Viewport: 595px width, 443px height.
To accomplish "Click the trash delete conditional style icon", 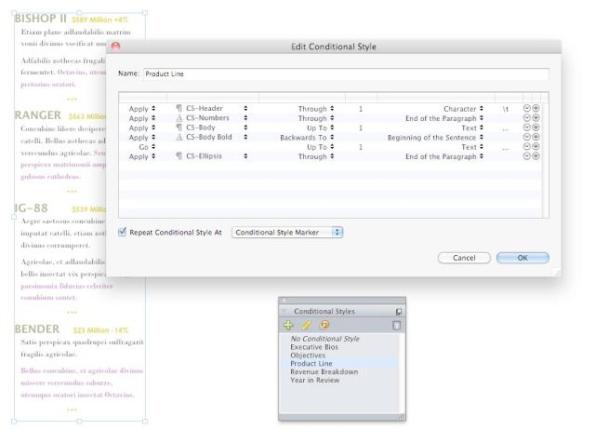I will click(x=397, y=325).
